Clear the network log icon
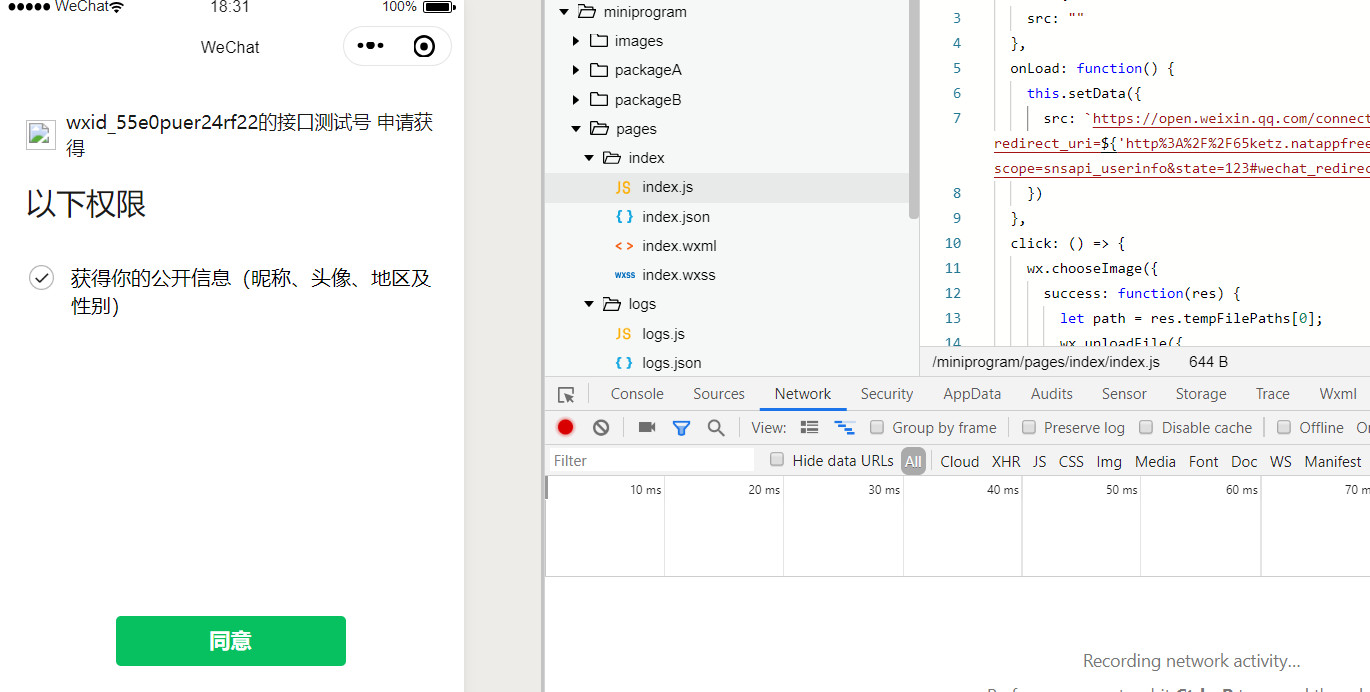Screen dimensions: 1370x692 [x=601, y=427]
